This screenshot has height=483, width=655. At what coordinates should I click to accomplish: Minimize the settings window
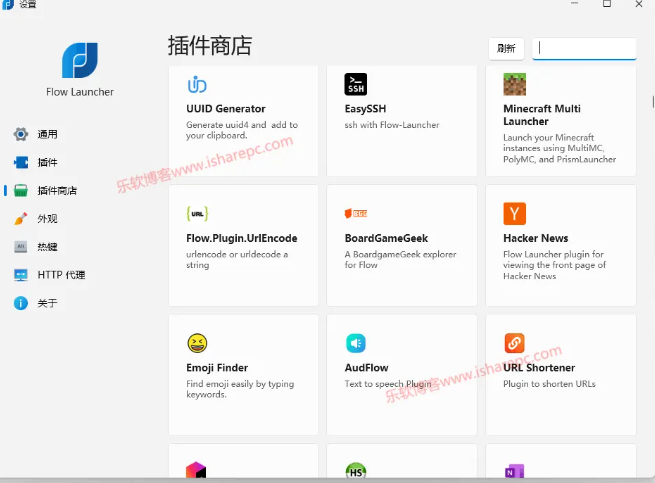(574, 4)
